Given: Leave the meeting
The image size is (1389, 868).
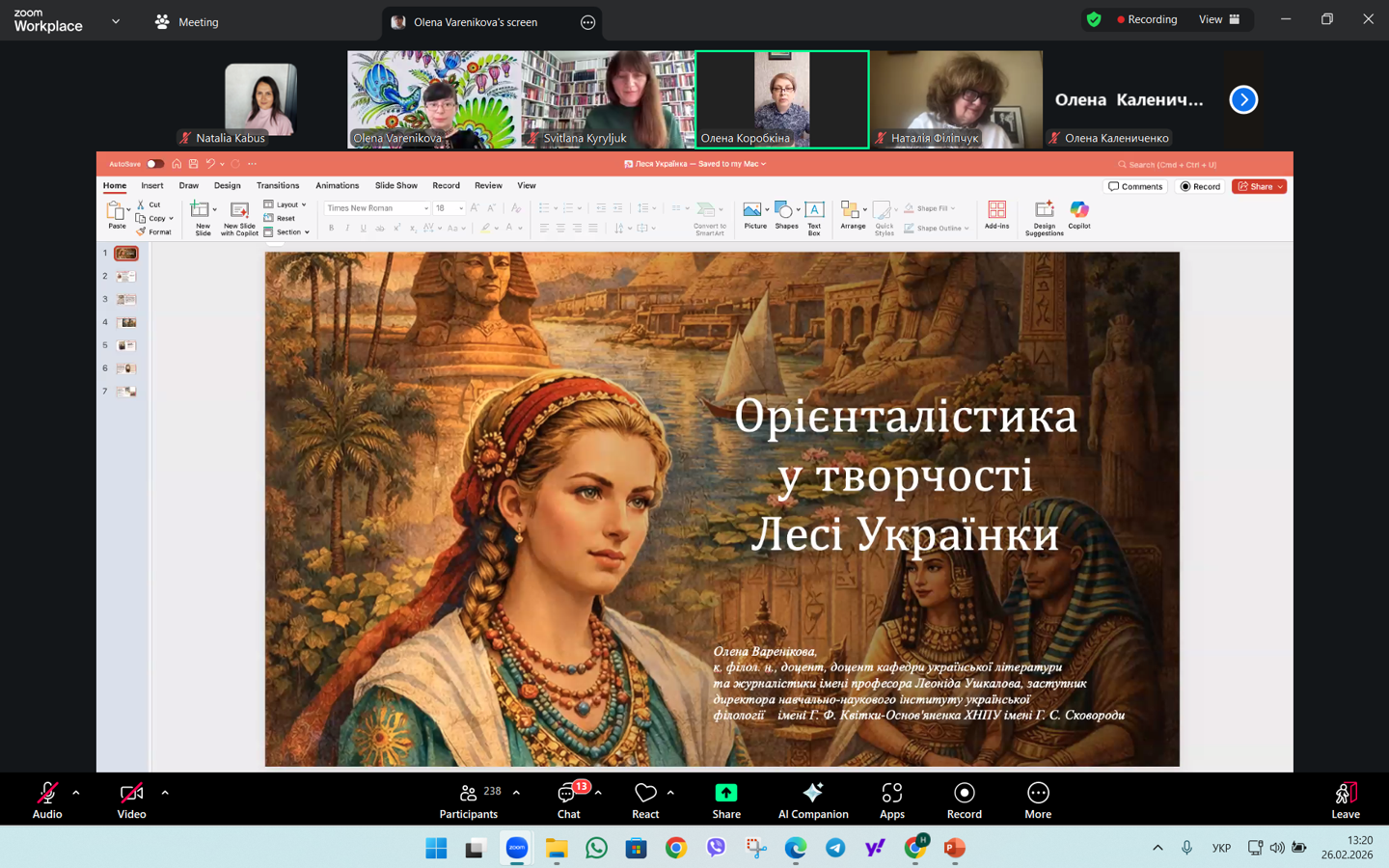Looking at the screenshot, I should coord(1345,799).
